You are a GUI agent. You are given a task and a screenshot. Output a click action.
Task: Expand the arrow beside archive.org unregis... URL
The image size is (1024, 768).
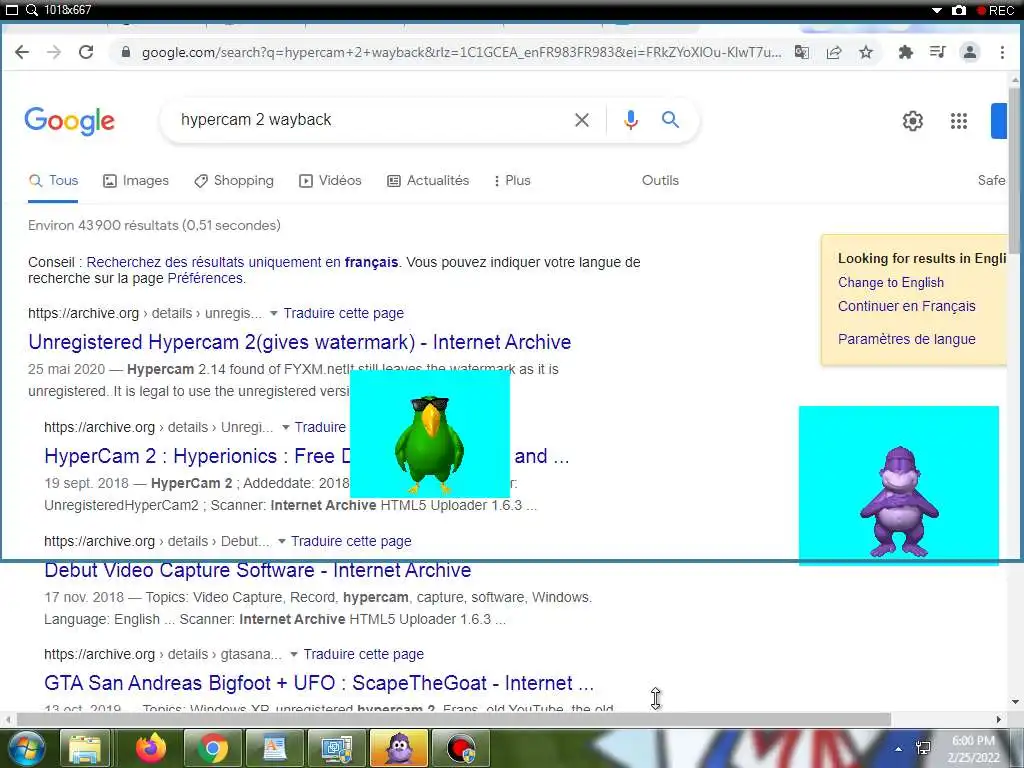[274, 313]
